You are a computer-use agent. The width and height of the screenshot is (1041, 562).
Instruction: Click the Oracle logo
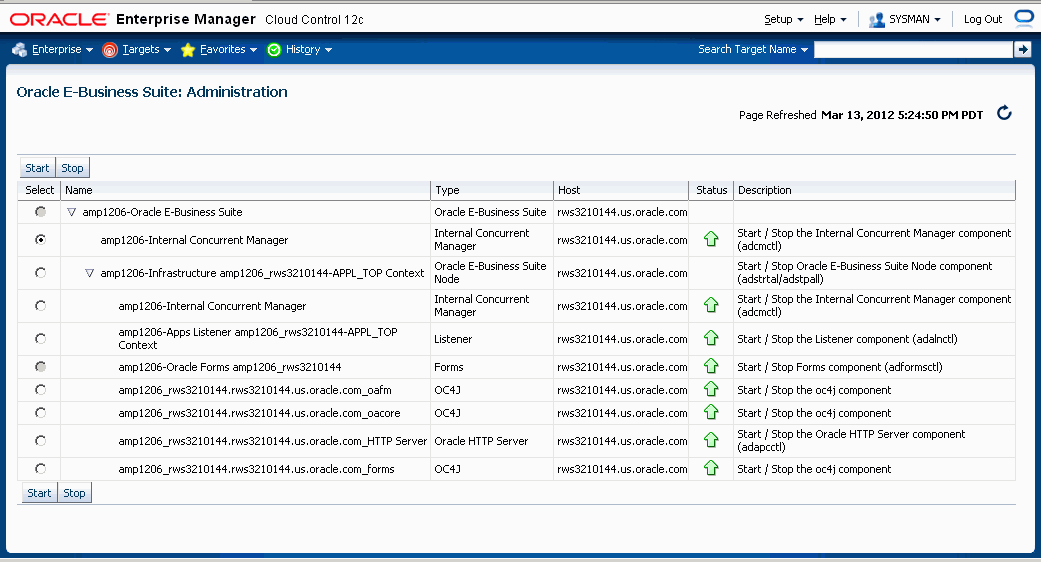pos(59,19)
